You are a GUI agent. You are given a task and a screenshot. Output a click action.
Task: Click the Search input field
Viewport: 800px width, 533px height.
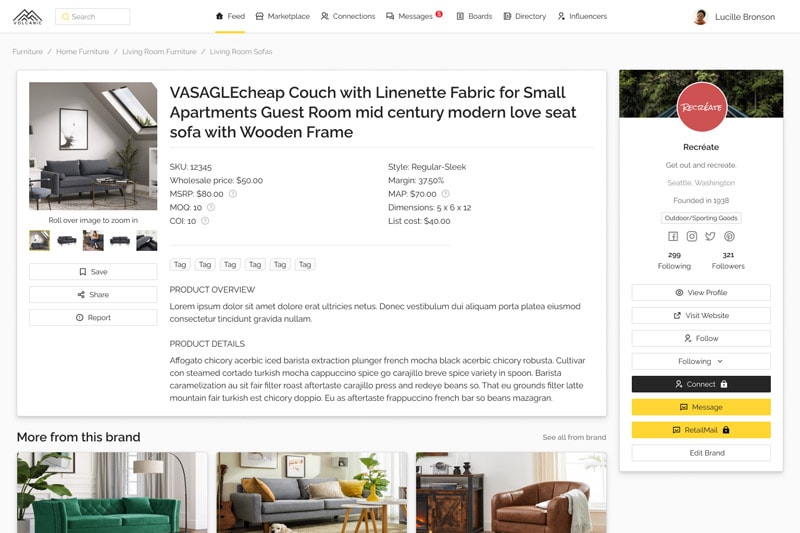click(x=92, y=17)
